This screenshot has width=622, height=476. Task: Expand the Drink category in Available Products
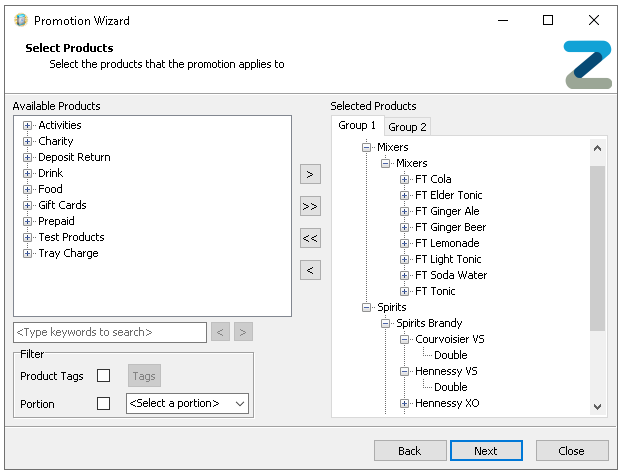coord(28,173)
